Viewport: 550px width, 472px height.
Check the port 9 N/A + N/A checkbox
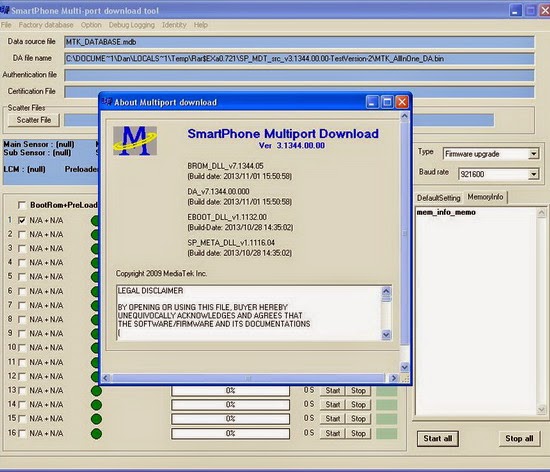[22, 333]
